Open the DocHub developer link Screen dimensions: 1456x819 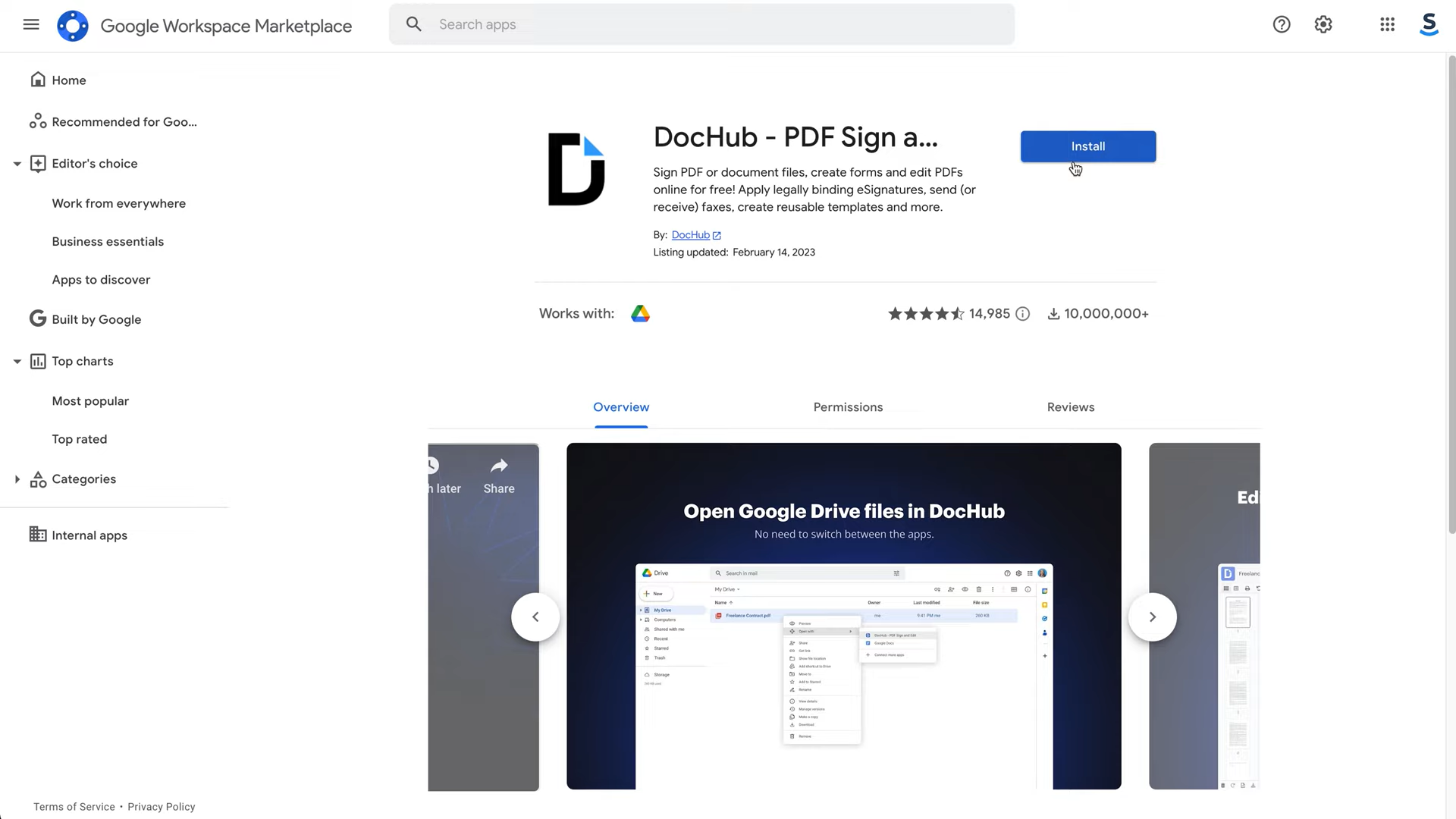coord(690,235)
